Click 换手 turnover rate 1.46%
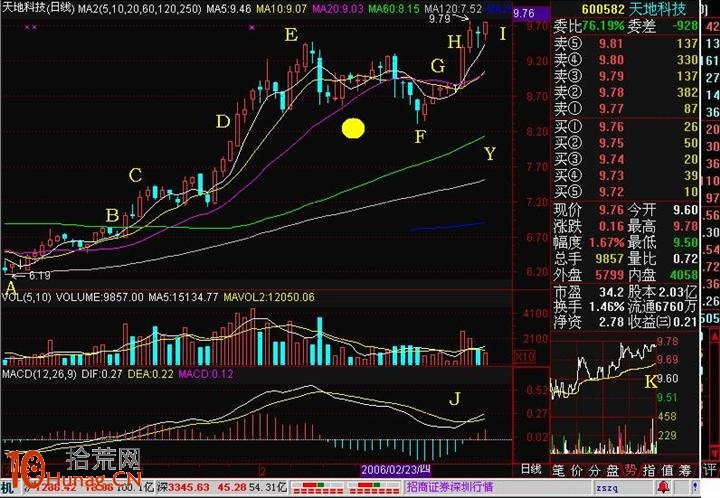Screen dimensions: 720x498 [606, 307]
